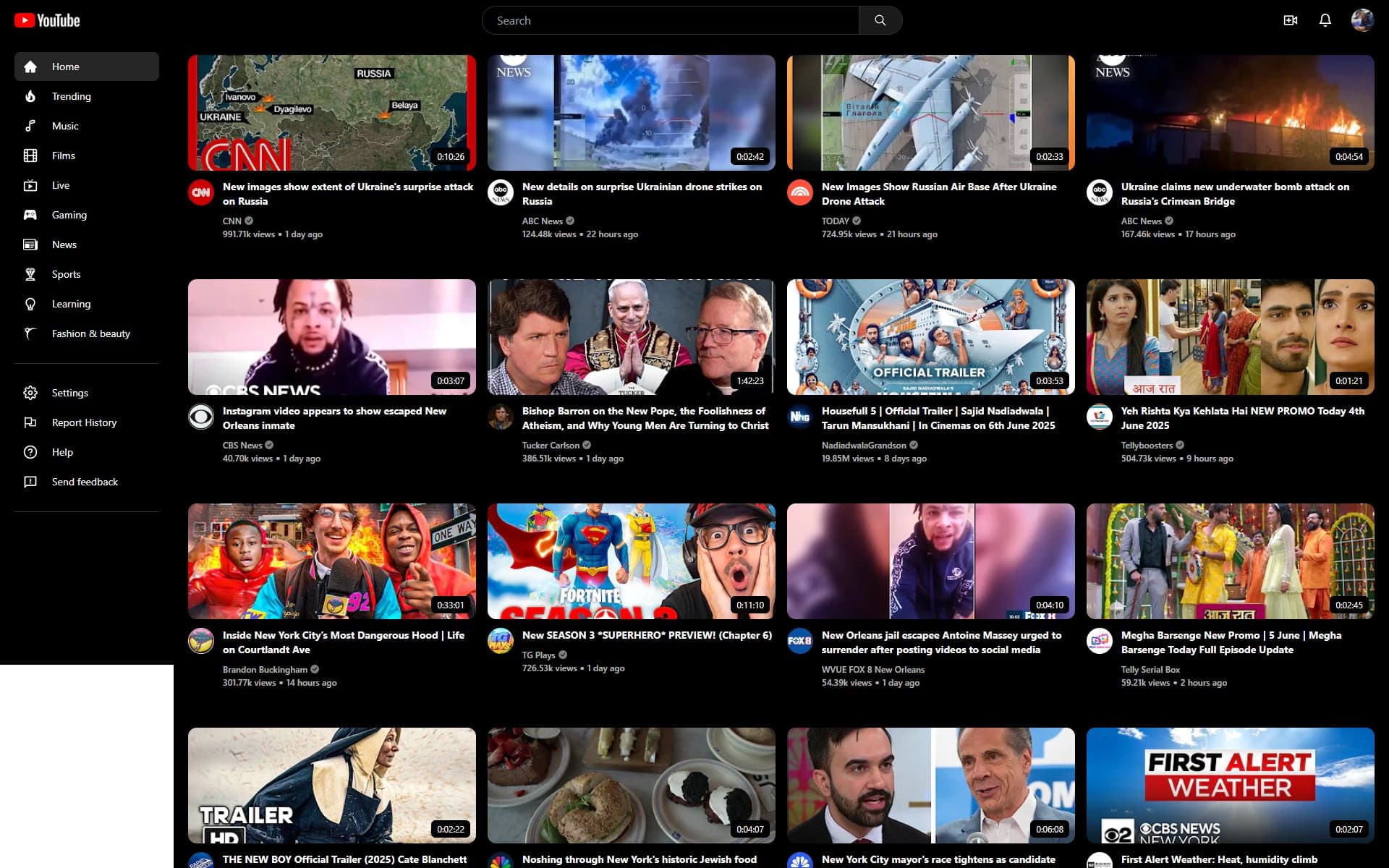Click the search magnifier button
The image size is (1389, 868).
pyautogui.click(x=880, y=20)
